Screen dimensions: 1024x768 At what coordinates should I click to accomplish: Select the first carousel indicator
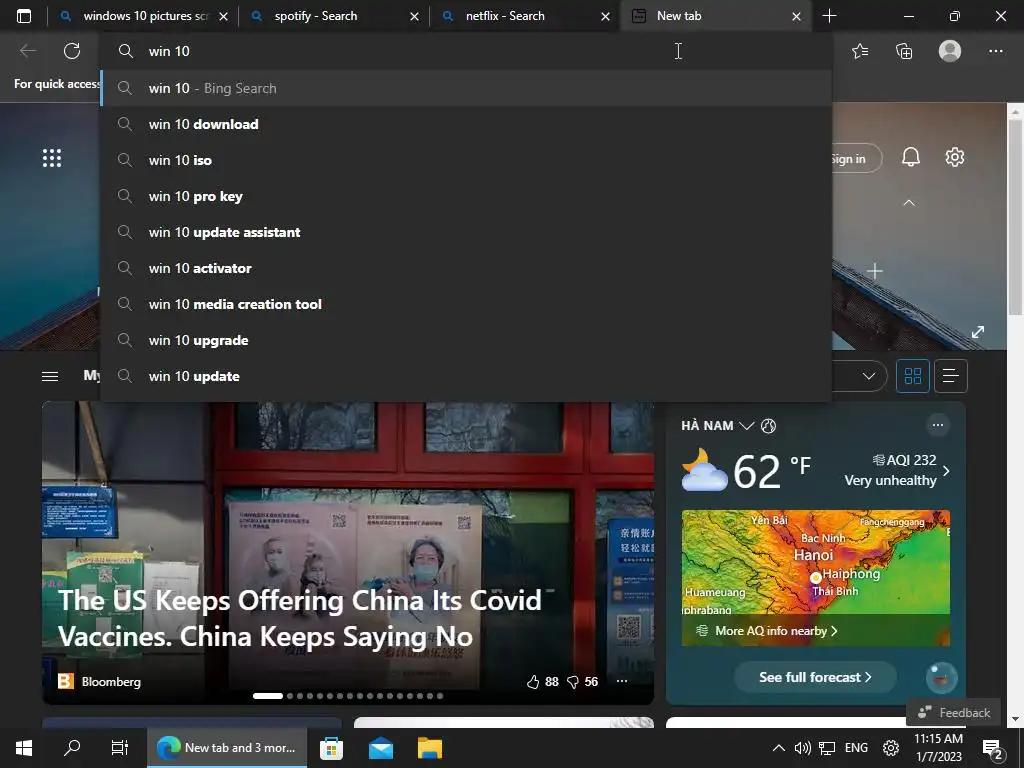268,696
